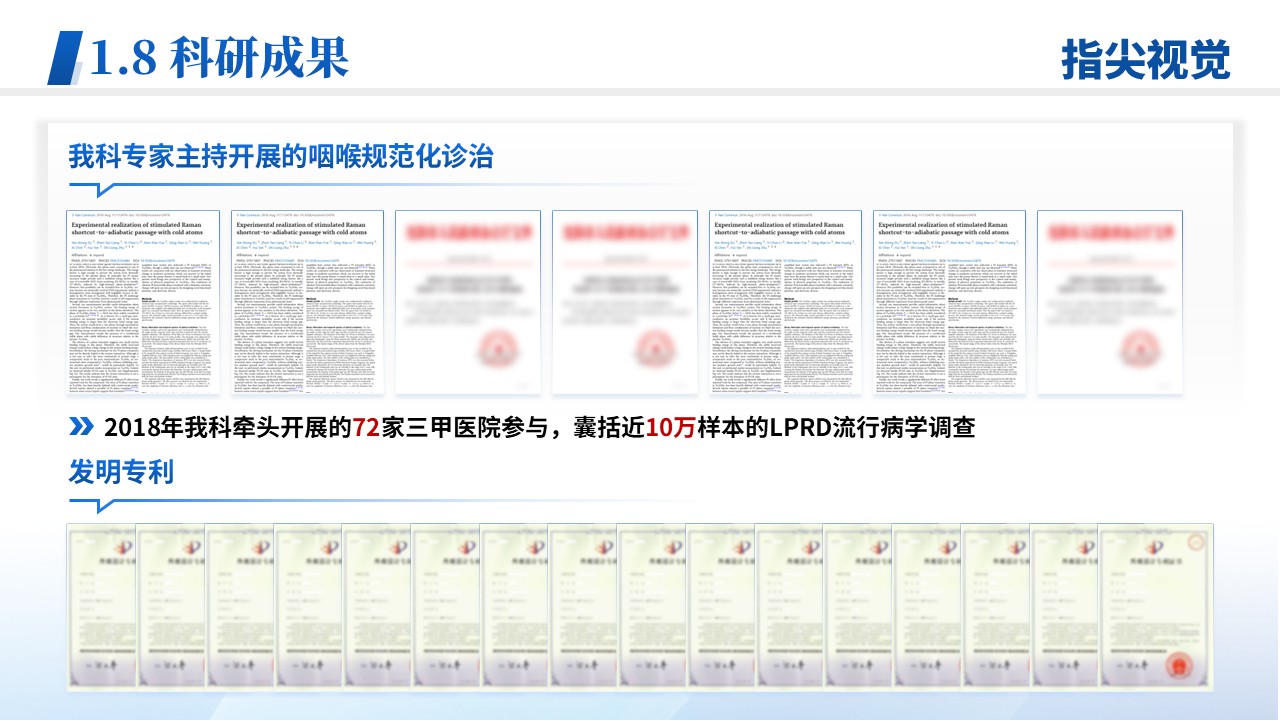Select the last blurred document in top row
The image size is (1280, 720).
click(x=1110, y=304)
